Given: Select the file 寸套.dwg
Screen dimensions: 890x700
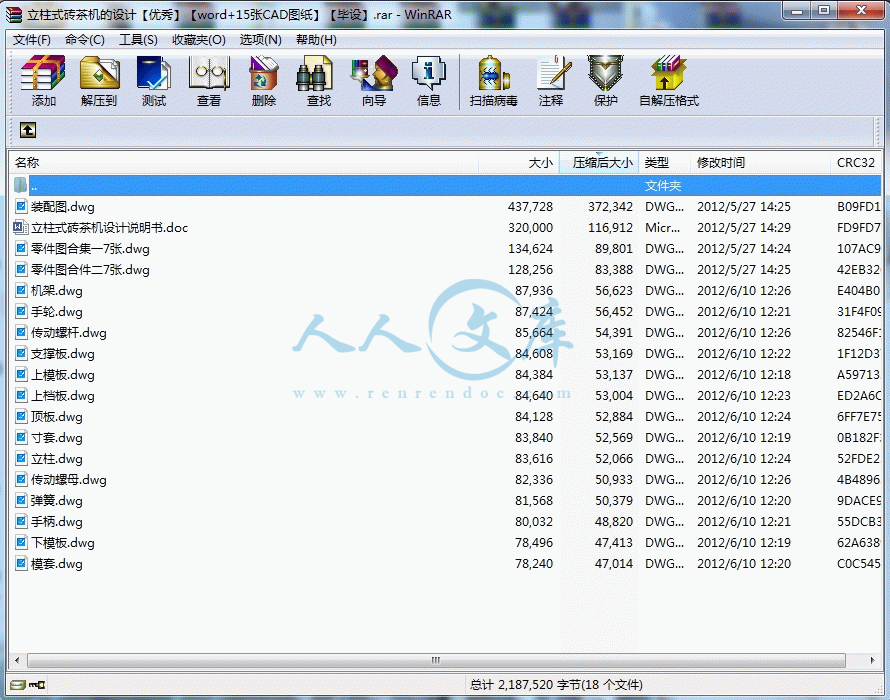Looking at the screenshot, I should [57, 438].
